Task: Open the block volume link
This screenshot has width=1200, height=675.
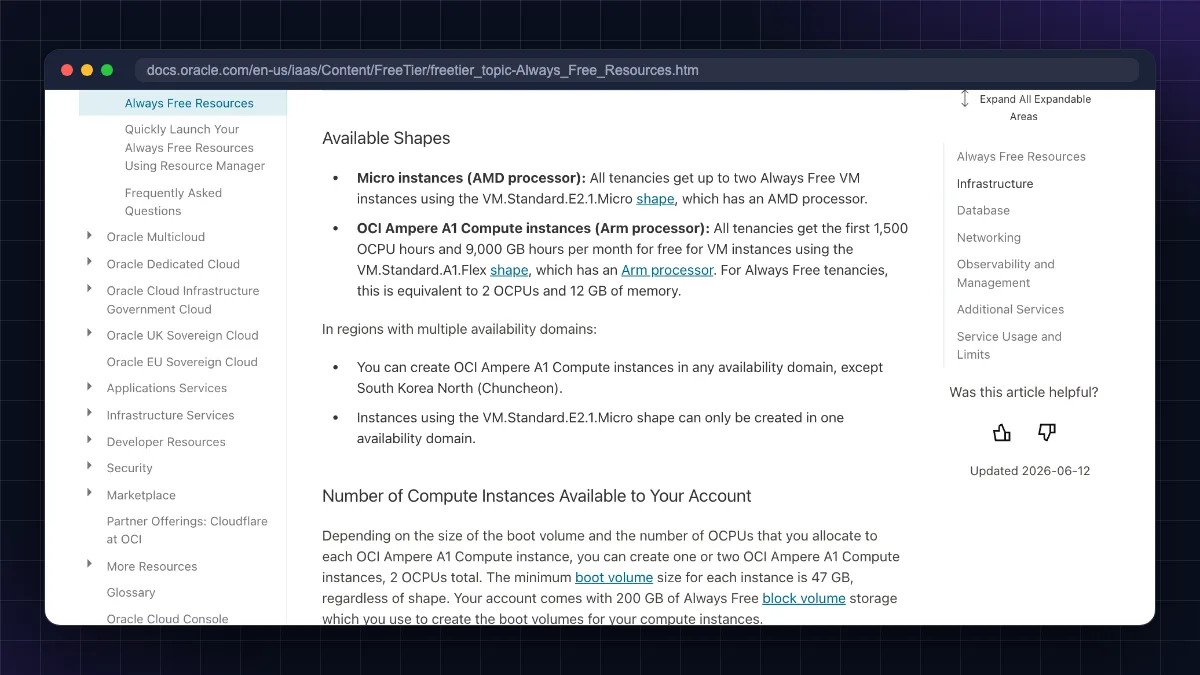Action: click(x=804, y=598)
